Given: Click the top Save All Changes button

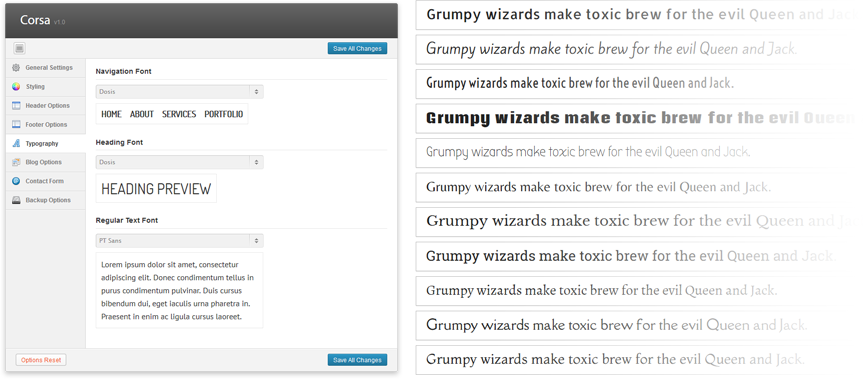Looking at the screenshot, I should pyautogui.click(x=357, y=48).
